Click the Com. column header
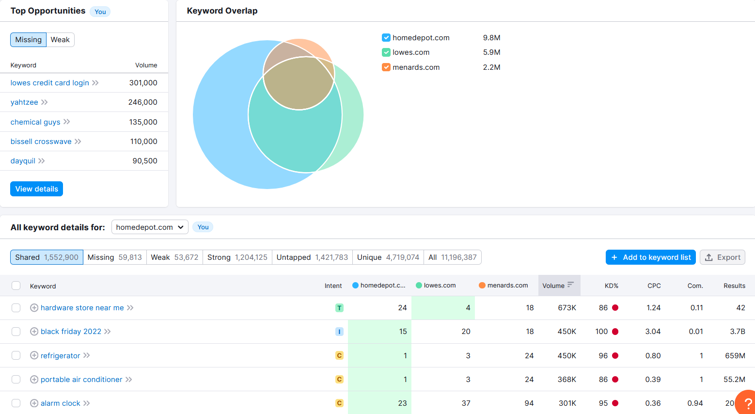755x414 pixels. tap(695, 285)
